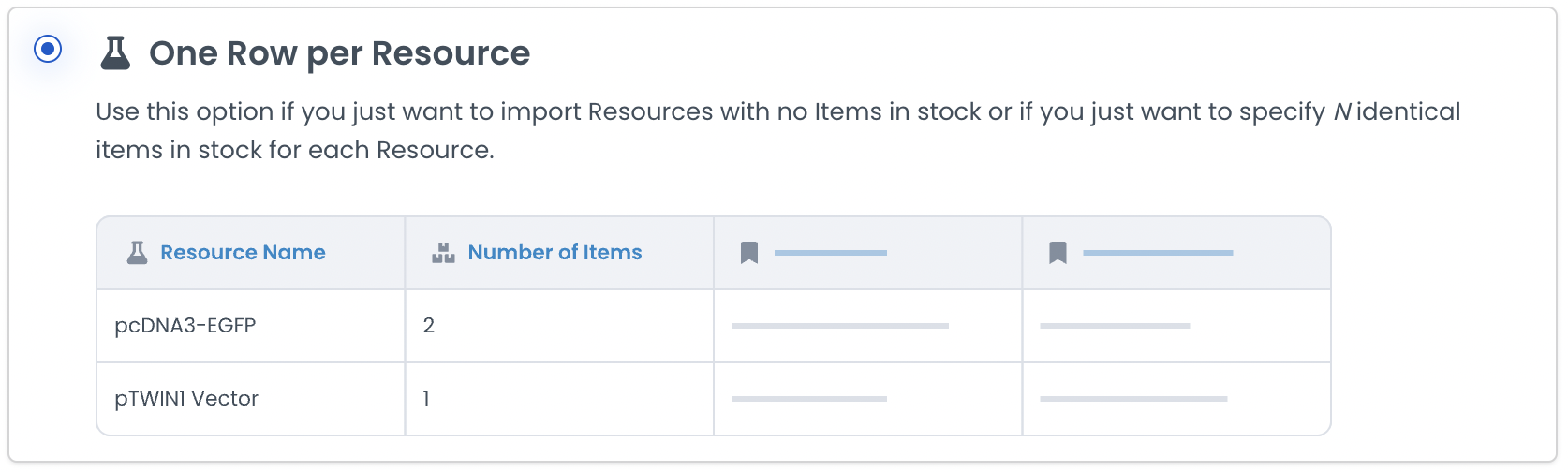Viewport: 1568px width, 472px height.
Task: Click the flask icon in Resource Name header
Action: coord(137,253)
